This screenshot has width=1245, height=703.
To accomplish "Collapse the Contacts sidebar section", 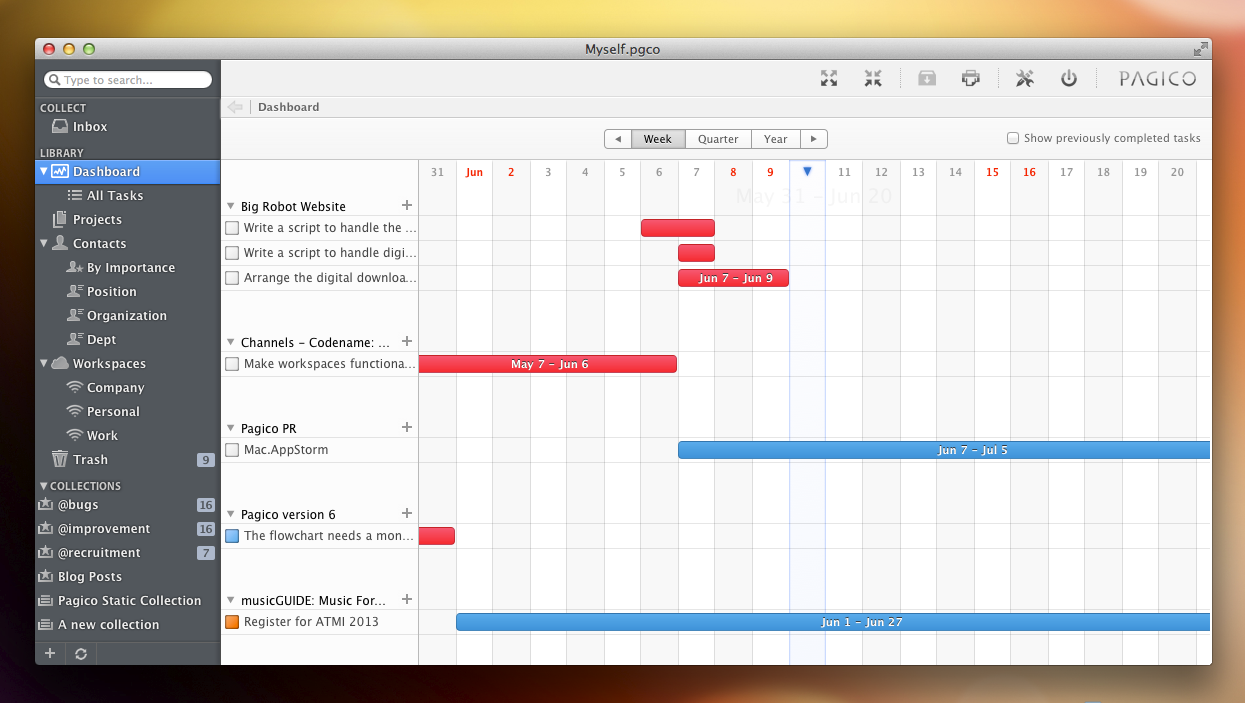I will pos(44,243).
